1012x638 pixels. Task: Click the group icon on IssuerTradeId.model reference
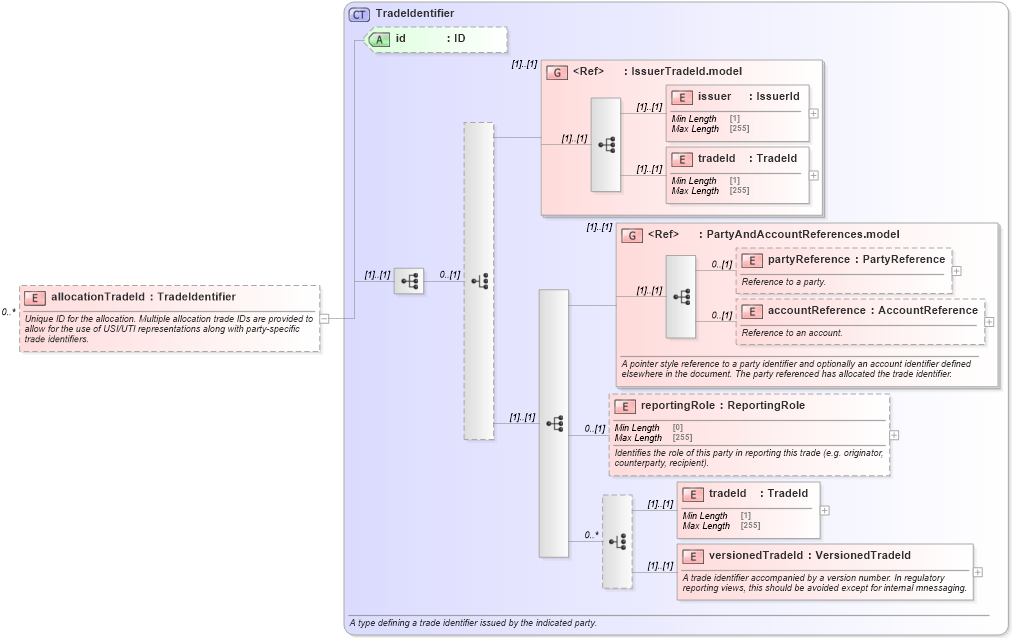[x=555, y=71]
